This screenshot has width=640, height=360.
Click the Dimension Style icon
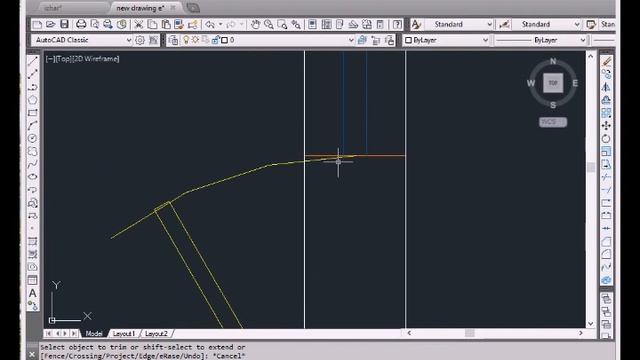coord(504,24)
